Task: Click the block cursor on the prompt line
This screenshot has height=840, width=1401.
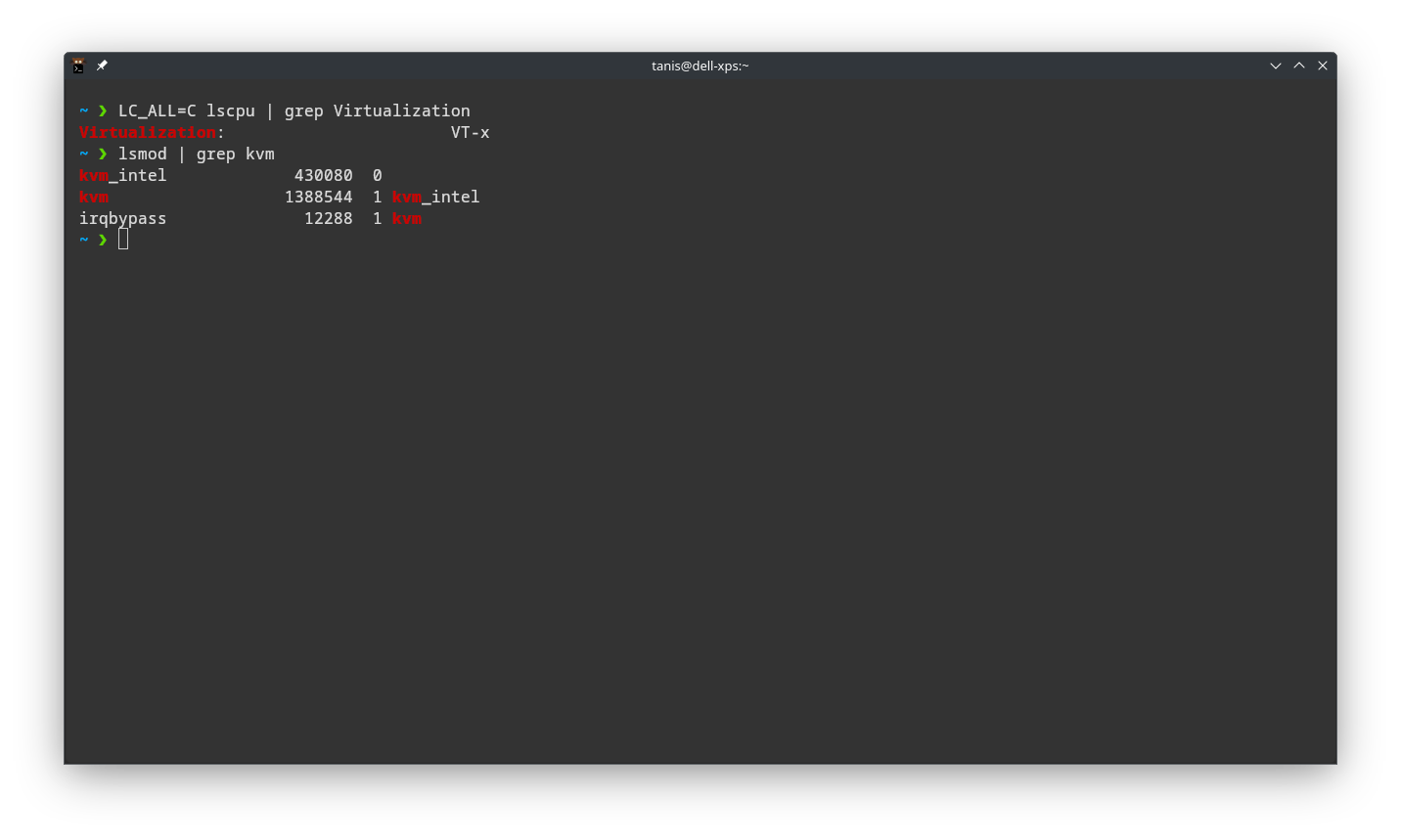Action: pyautogui.click(x=122, y=239)
